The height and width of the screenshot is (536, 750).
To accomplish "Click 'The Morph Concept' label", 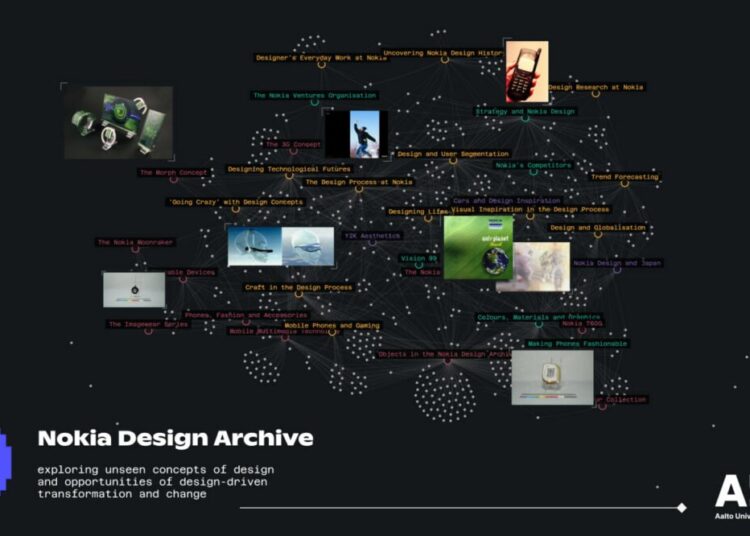I will pos(174,172).
